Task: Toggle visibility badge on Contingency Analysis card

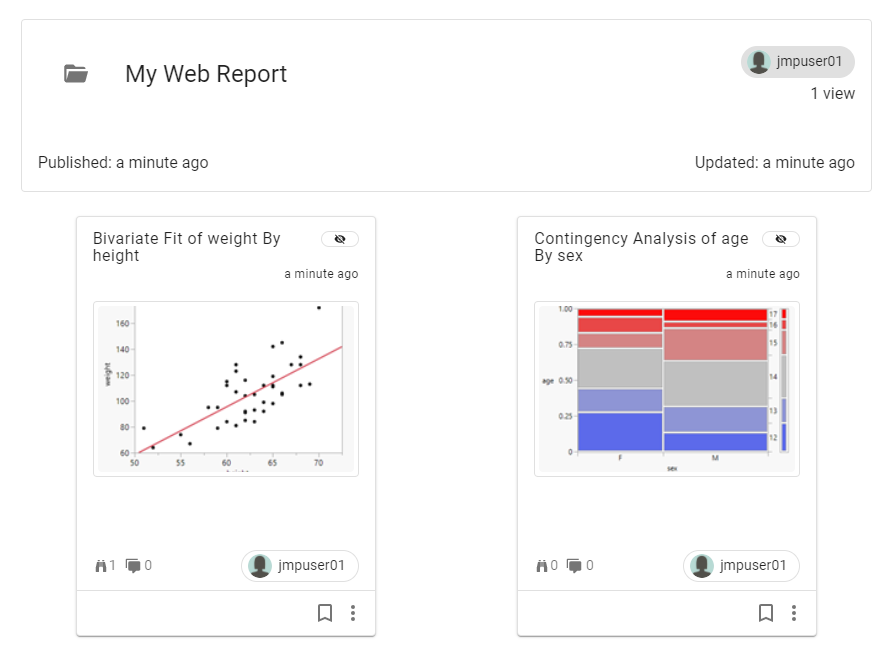Action: click(x=781, y=239)
